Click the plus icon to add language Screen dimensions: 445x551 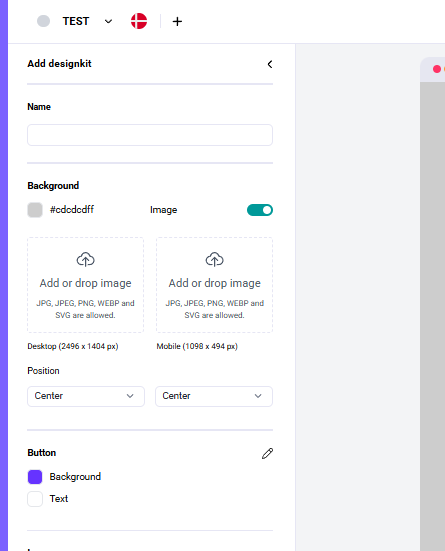[177, 21]
